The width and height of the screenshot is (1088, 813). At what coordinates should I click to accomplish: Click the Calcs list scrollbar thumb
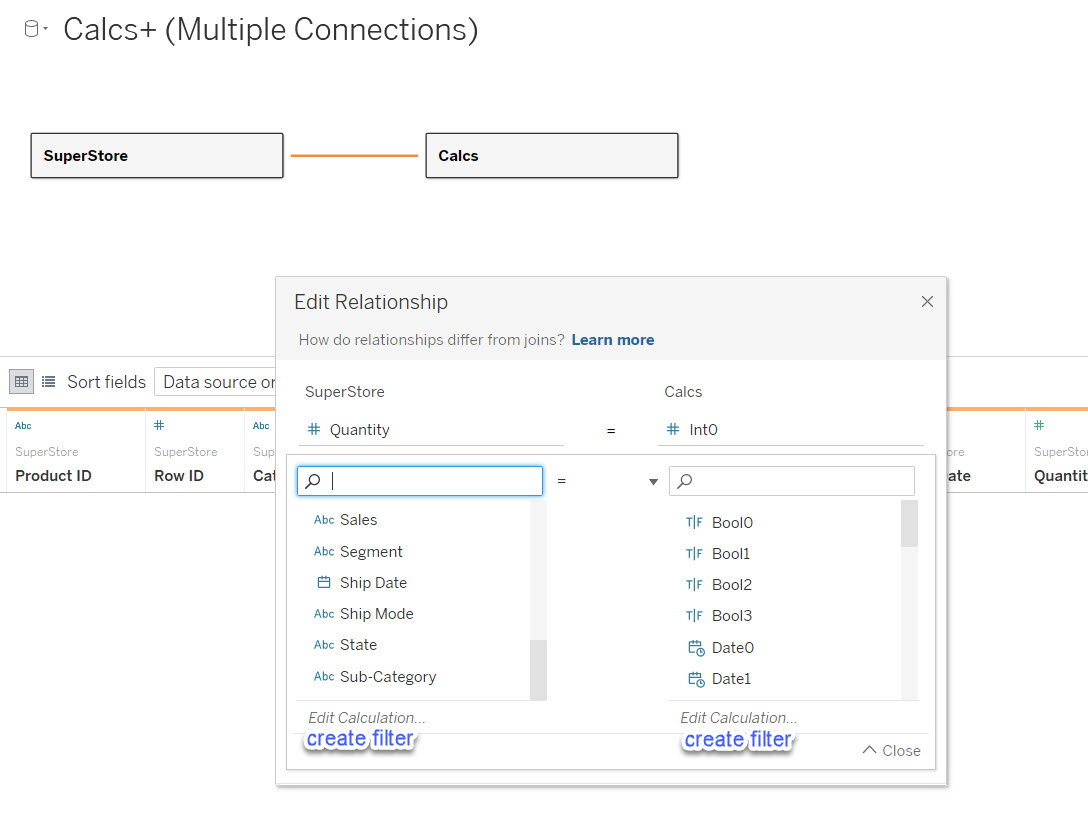[909, 524]
